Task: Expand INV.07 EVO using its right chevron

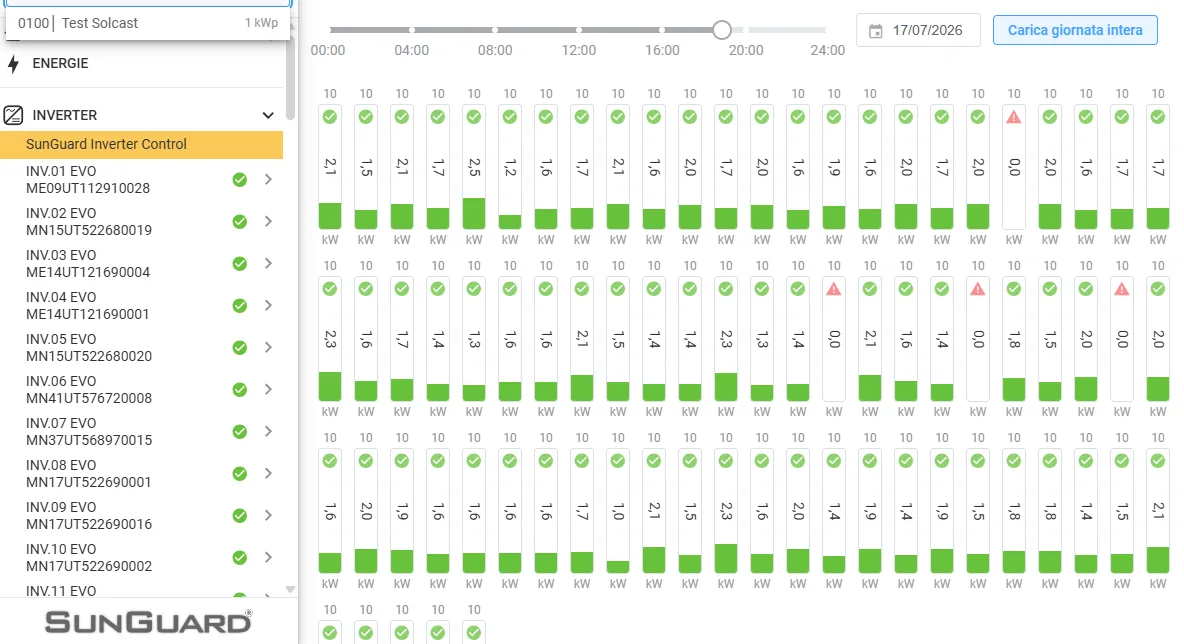Action: point(268,432)
